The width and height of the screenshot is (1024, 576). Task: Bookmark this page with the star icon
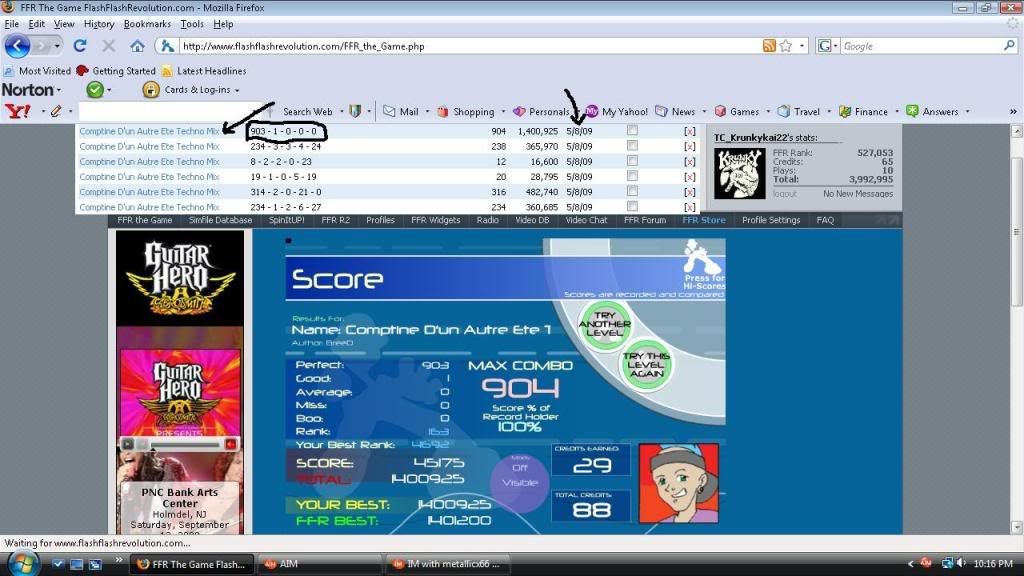coord(786,46)
